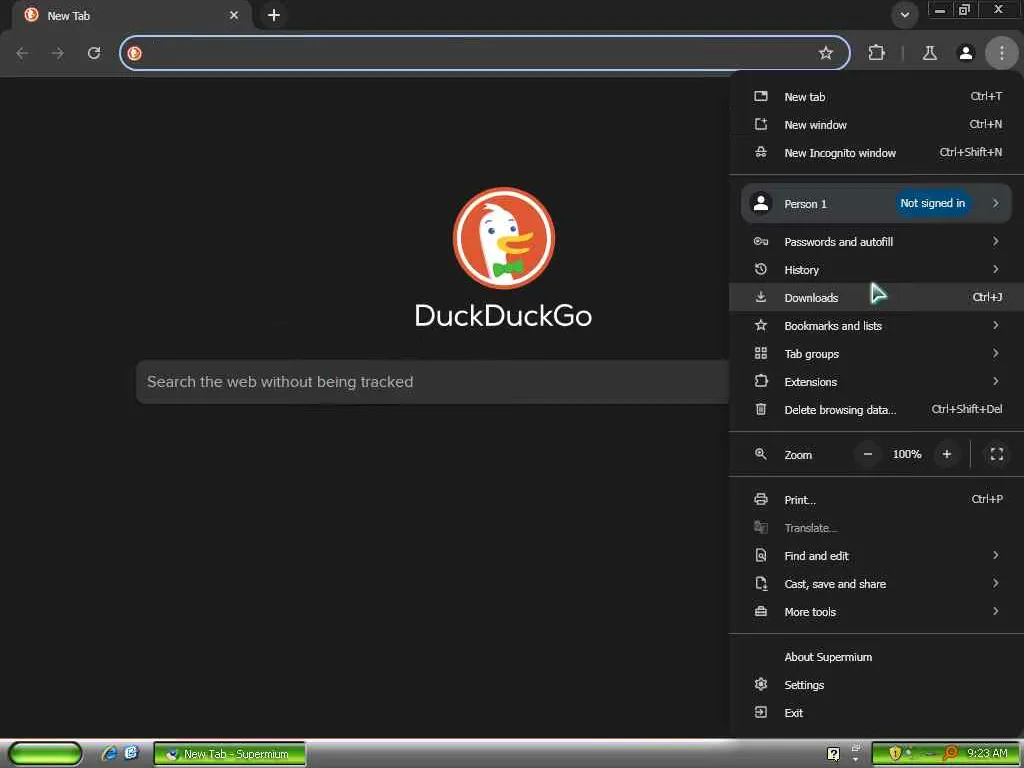Click the back navigation arrow
This screenshot has width=1024, height=768.
point(22,53)
